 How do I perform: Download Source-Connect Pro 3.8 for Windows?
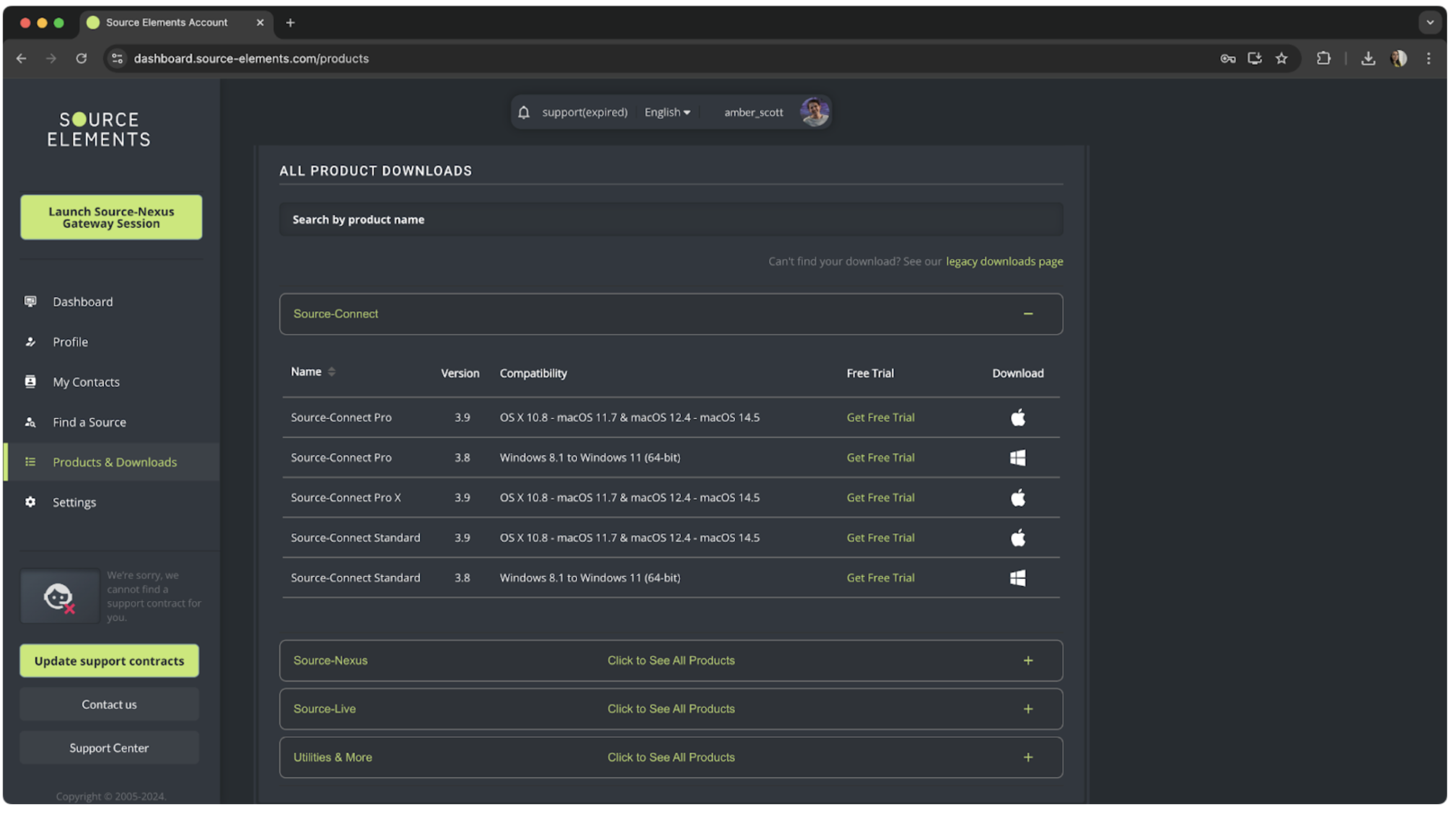click(x=1017, y=458)
